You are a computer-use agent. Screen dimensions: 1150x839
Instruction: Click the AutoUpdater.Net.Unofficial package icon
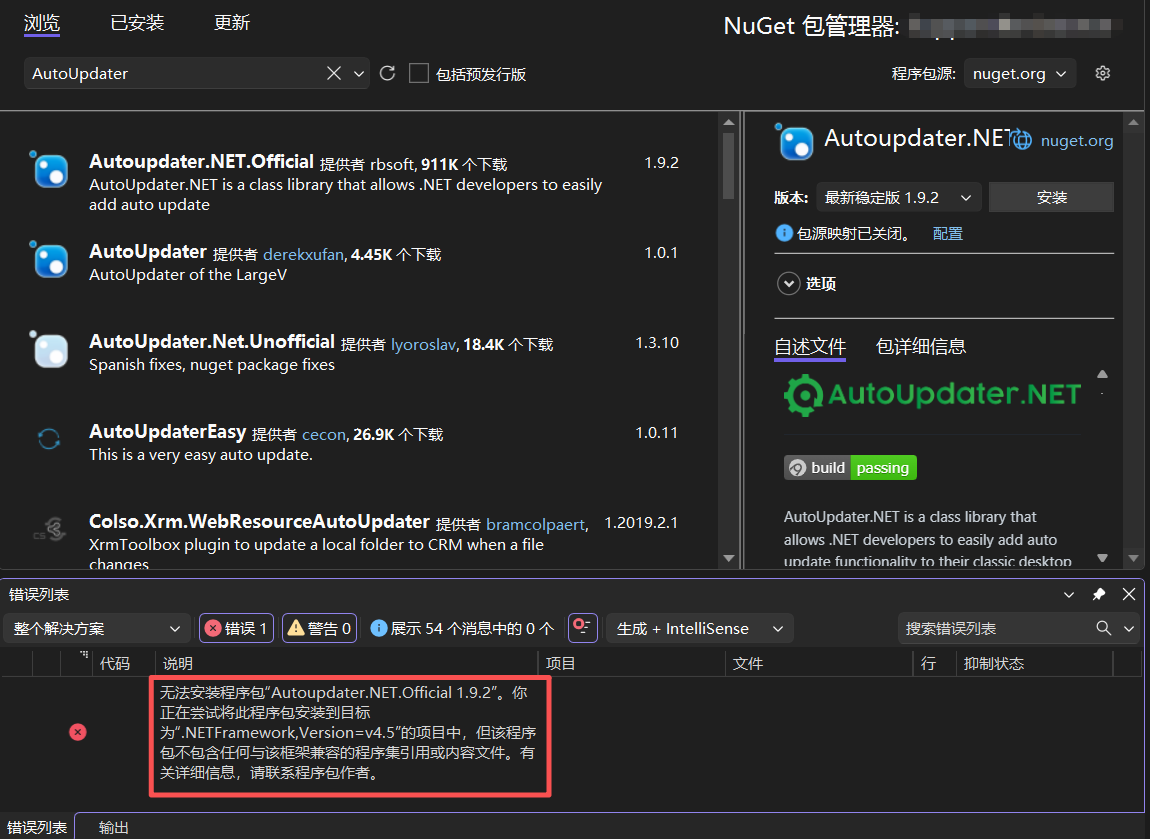[x=50, y=350]
